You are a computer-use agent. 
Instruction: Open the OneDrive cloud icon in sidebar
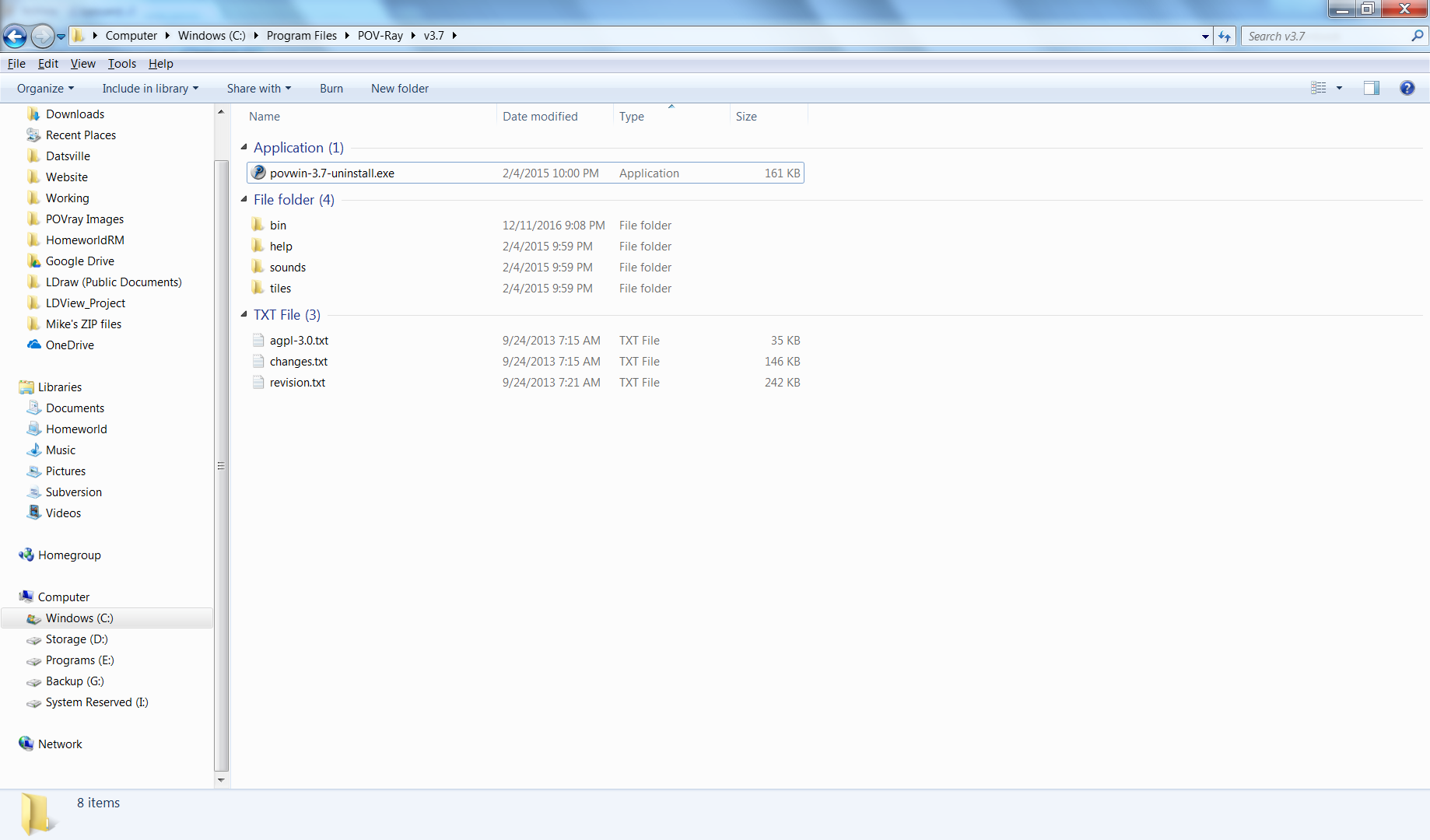34,345
